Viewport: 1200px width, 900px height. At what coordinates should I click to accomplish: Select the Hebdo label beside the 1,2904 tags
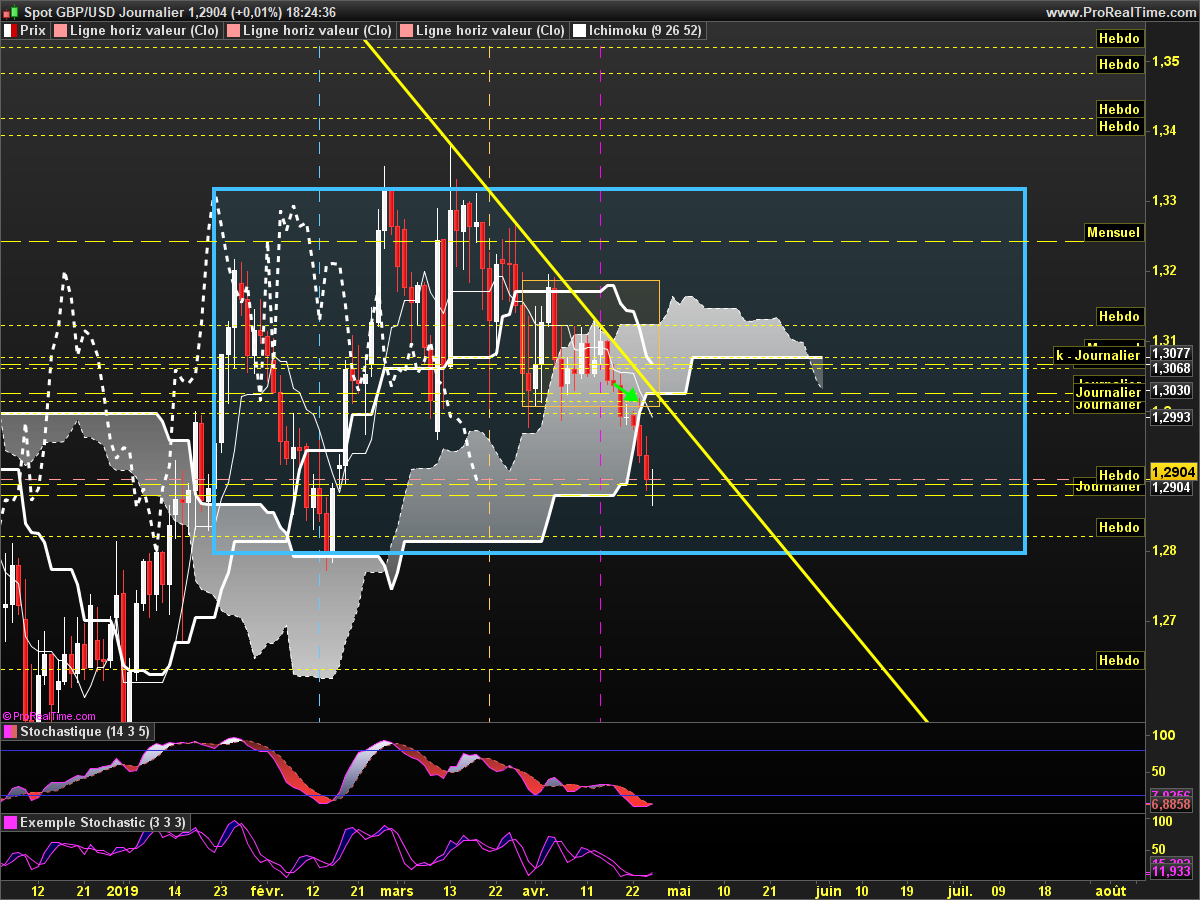coord(1119,474)
